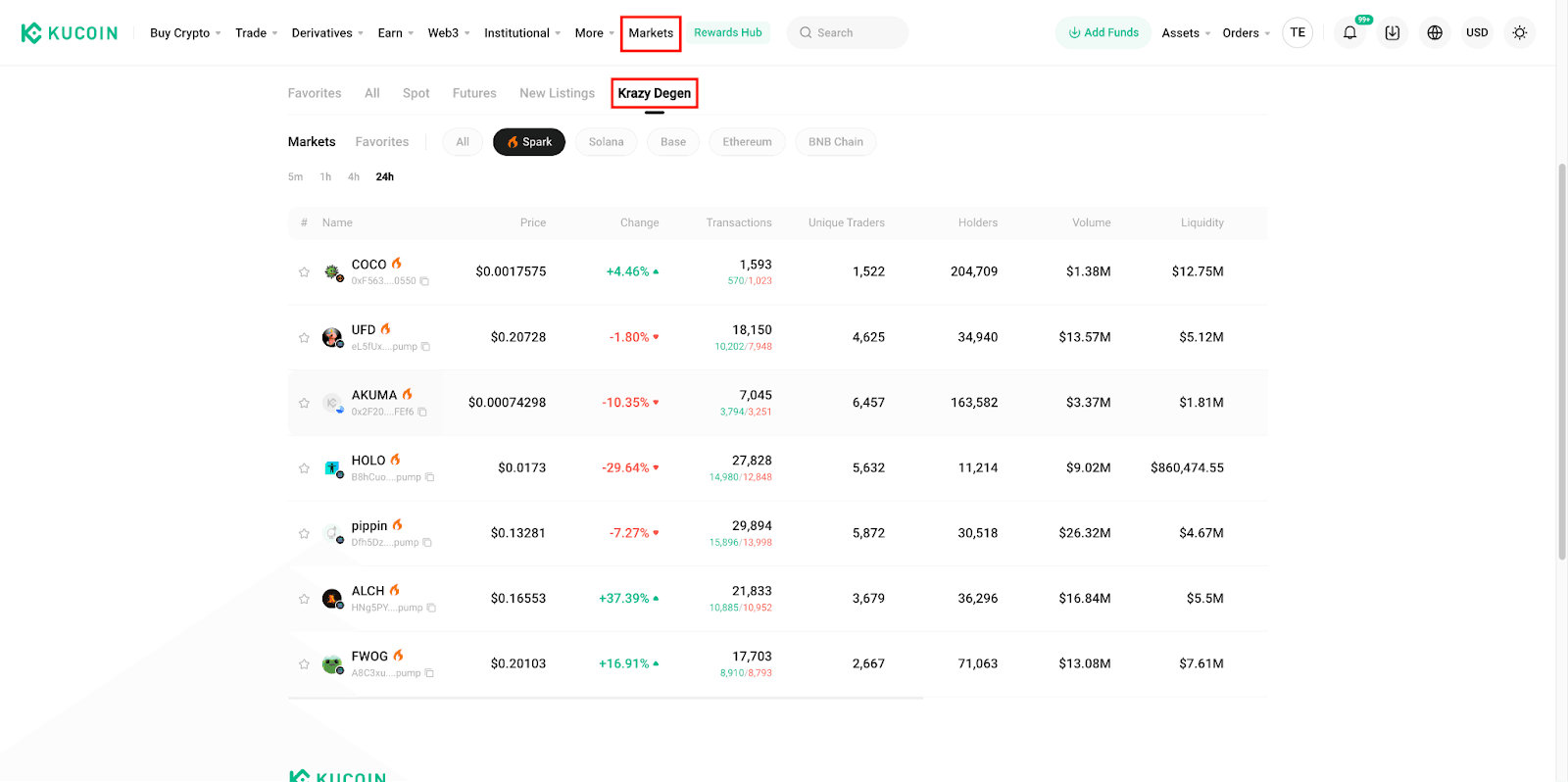Open the AKUMA token logo
This screenshot has height=782, width=1568.
pyautogui.click(x=333, y=403)
